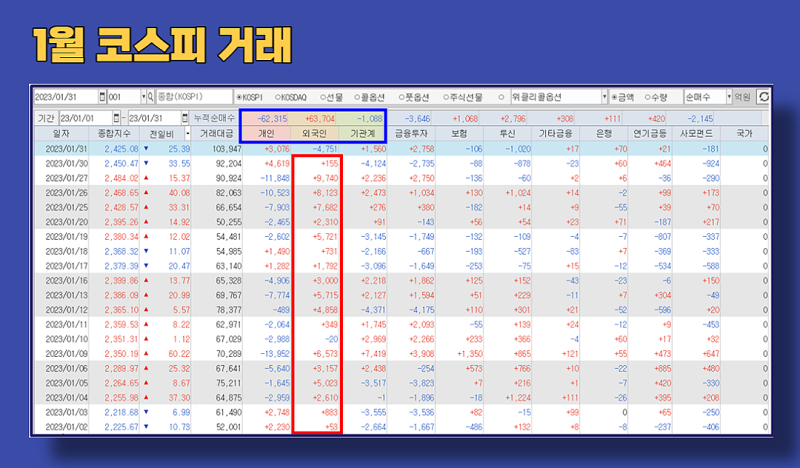800x468 pixels.
Task: Click trading value 78,377 on 01/12 row
Action: click(x=228, y=310)
